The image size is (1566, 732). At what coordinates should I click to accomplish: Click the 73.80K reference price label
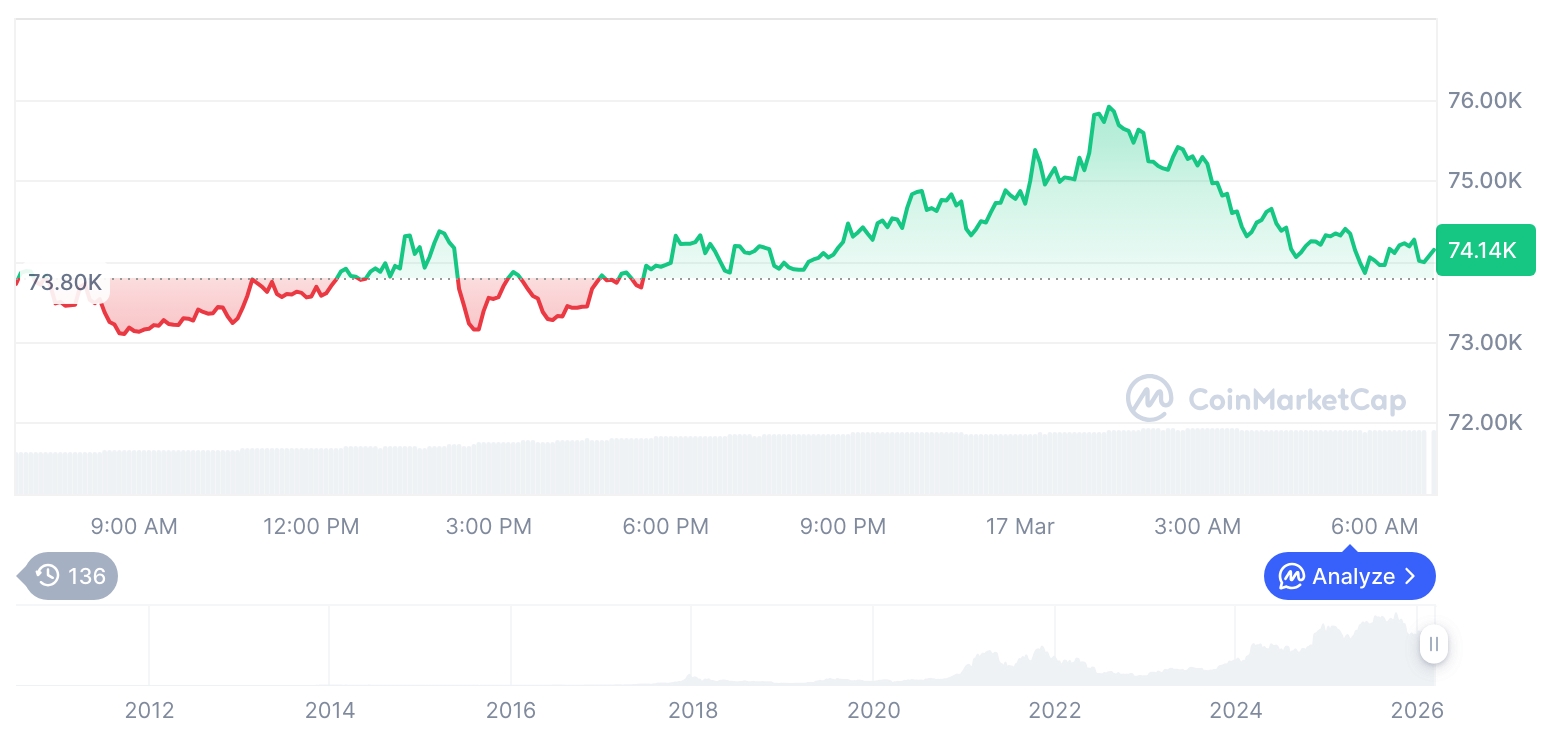(64, 282)
